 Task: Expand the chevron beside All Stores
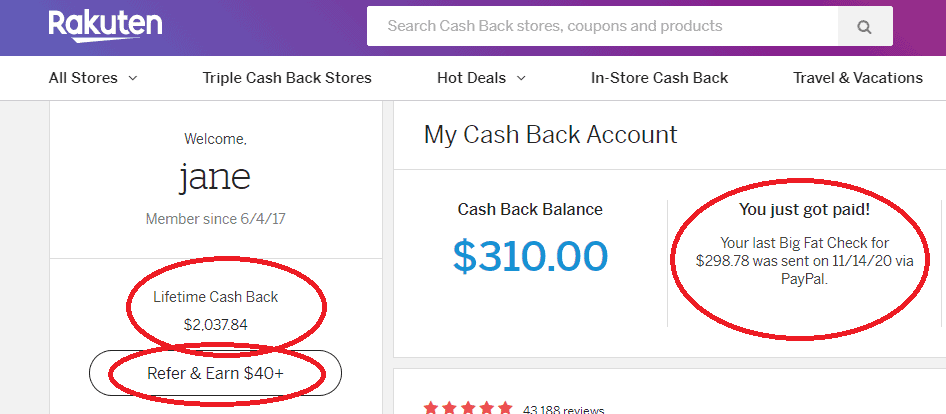point(133,78)
